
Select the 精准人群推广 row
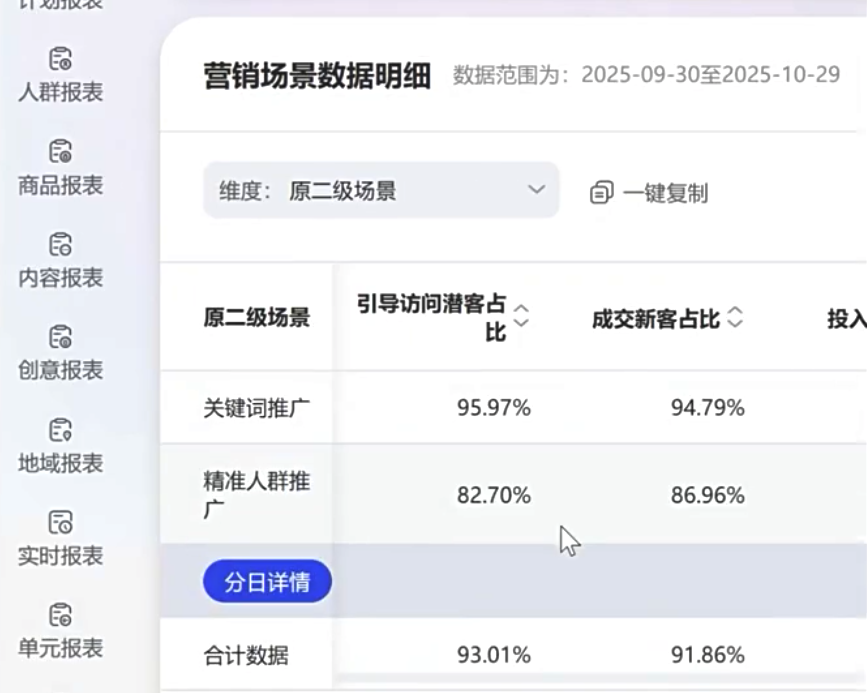click(256, 495)
